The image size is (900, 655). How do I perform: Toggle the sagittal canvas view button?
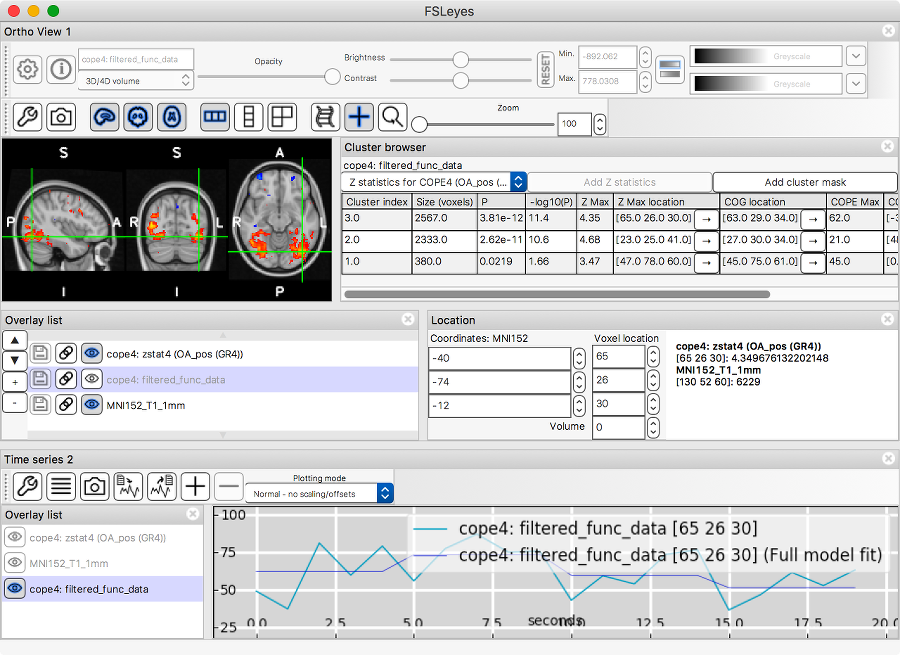(x=104, y=118)
